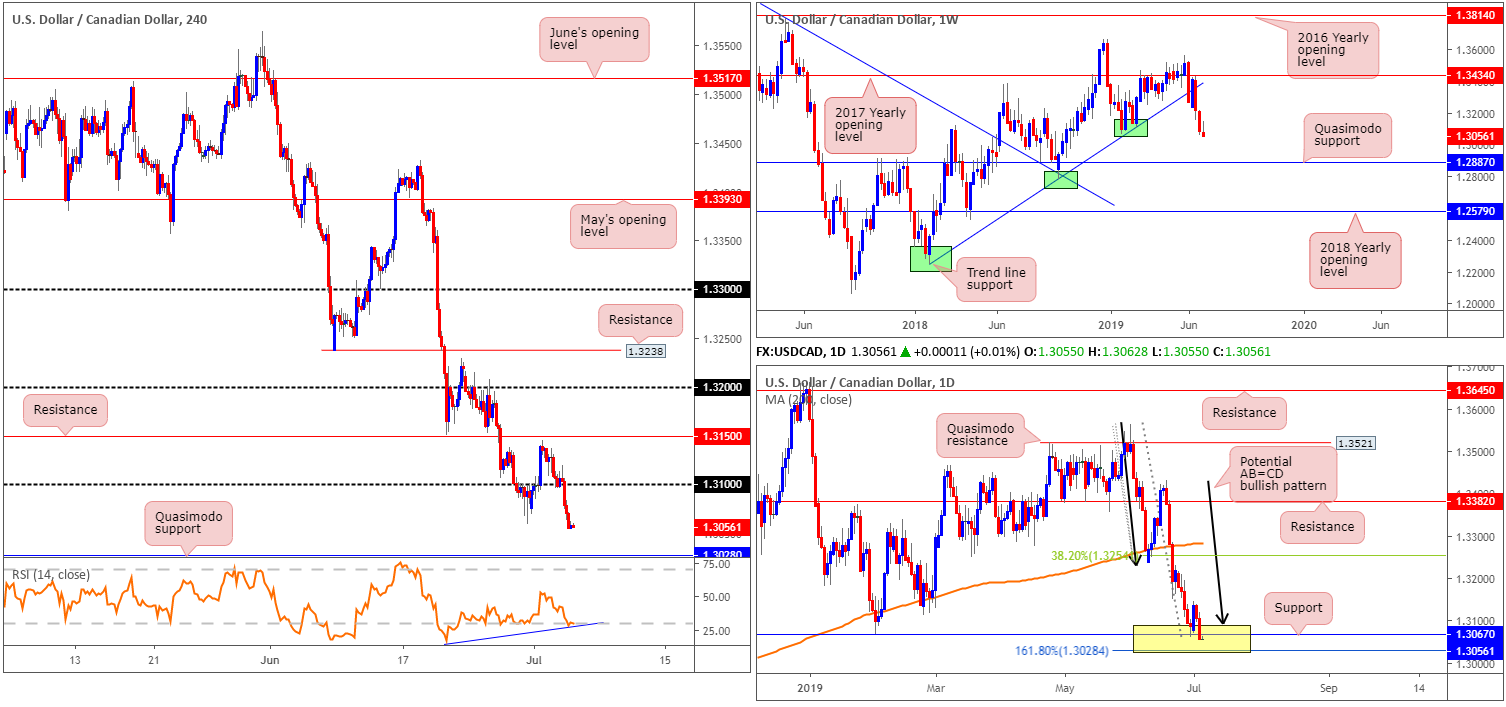The width and height of the screenshot is (1506, 707).
Task: Click the 1.30280 blue price label
Action: tap(720, 554)
